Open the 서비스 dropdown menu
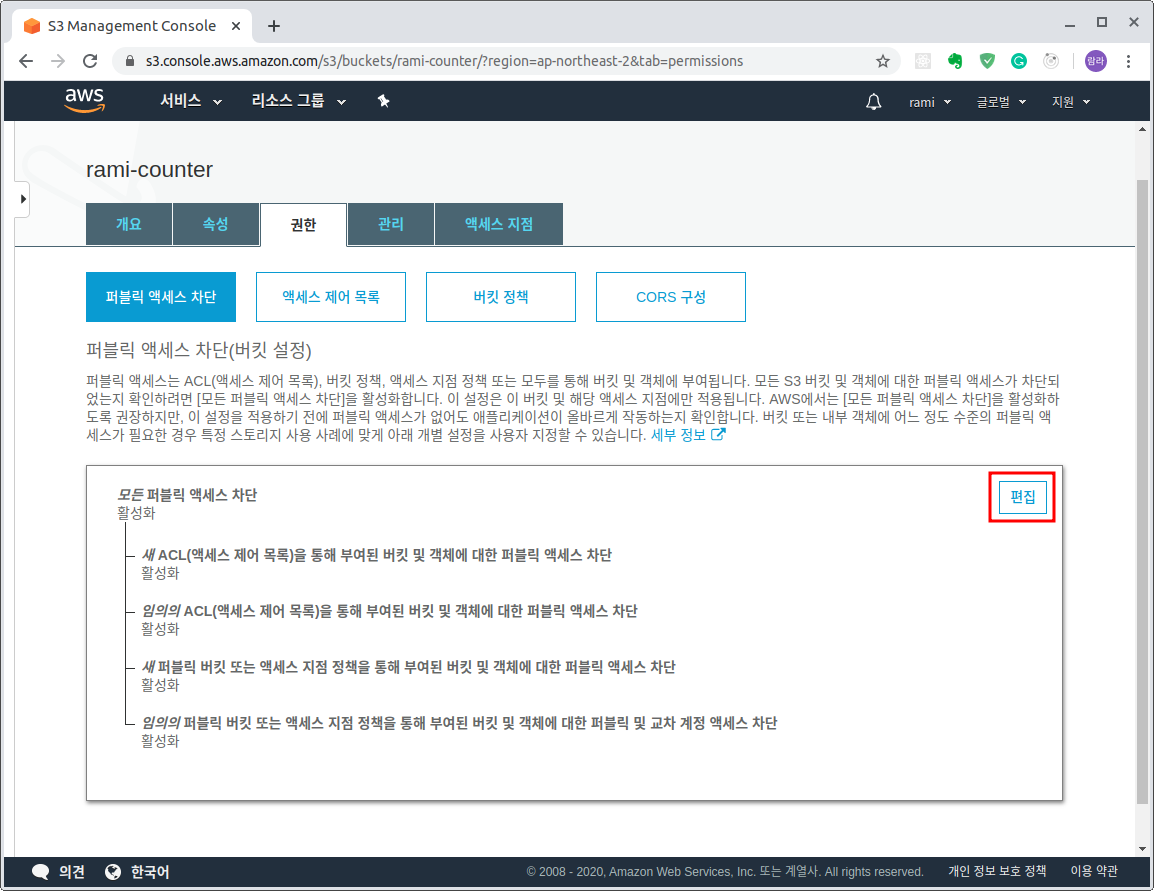The width and height of the screenshot is (1154, 891). pos(191,101)
